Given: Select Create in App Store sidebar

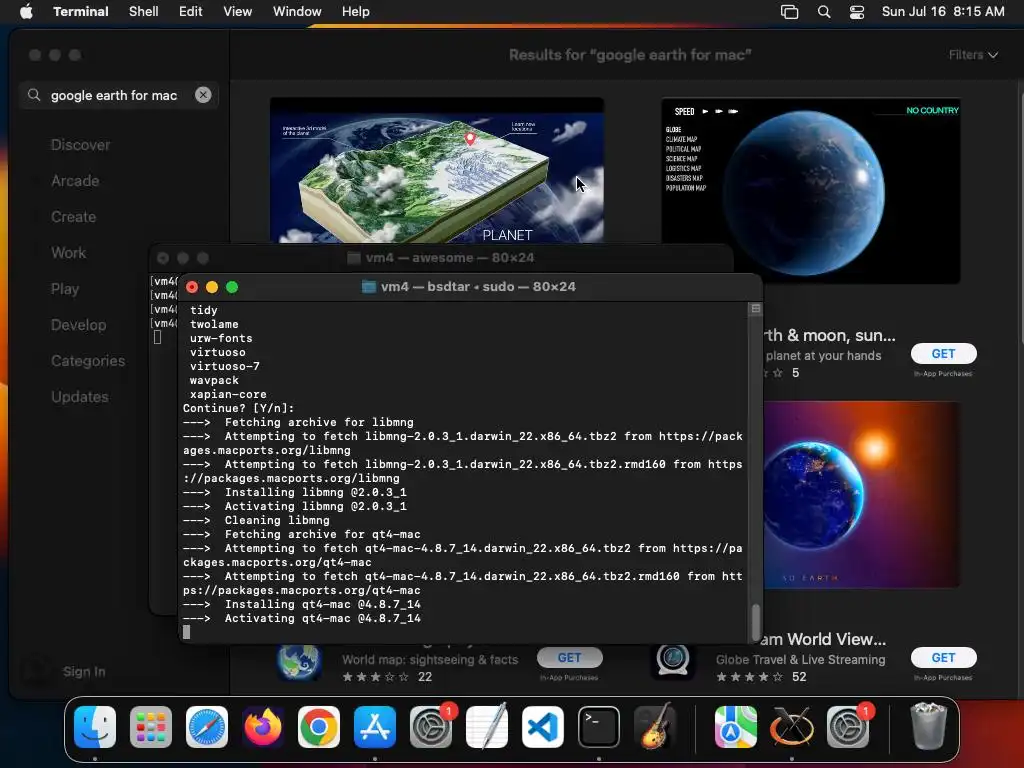Looking at the screenshot, I should [x=73, y=217].
